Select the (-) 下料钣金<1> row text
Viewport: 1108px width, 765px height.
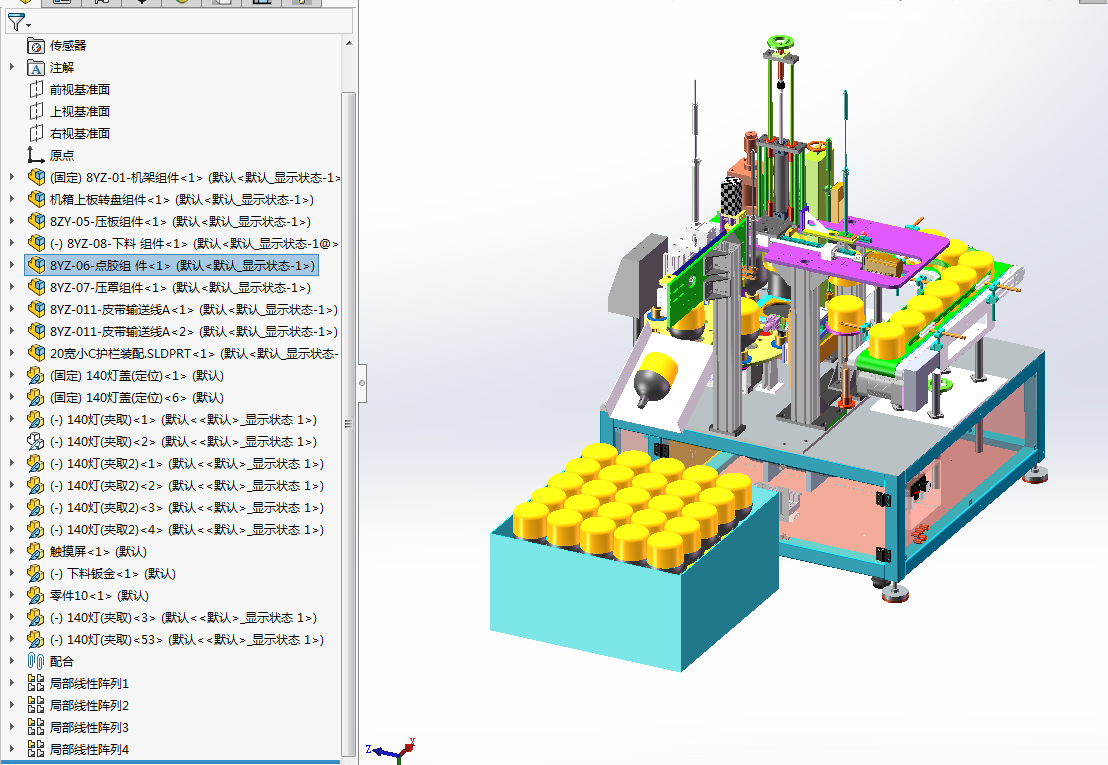[x=112, y=574]
